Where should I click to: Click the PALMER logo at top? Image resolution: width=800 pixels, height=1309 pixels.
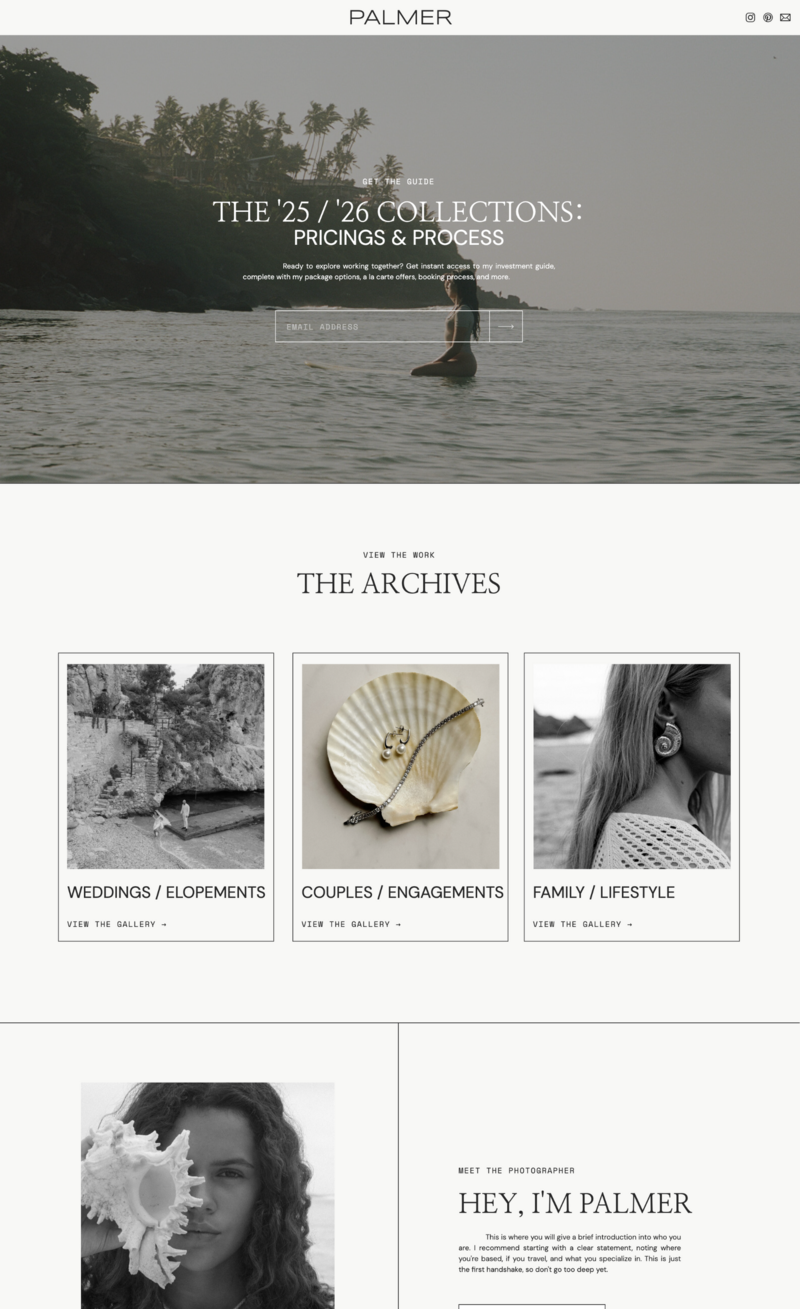tap(400, 17)
